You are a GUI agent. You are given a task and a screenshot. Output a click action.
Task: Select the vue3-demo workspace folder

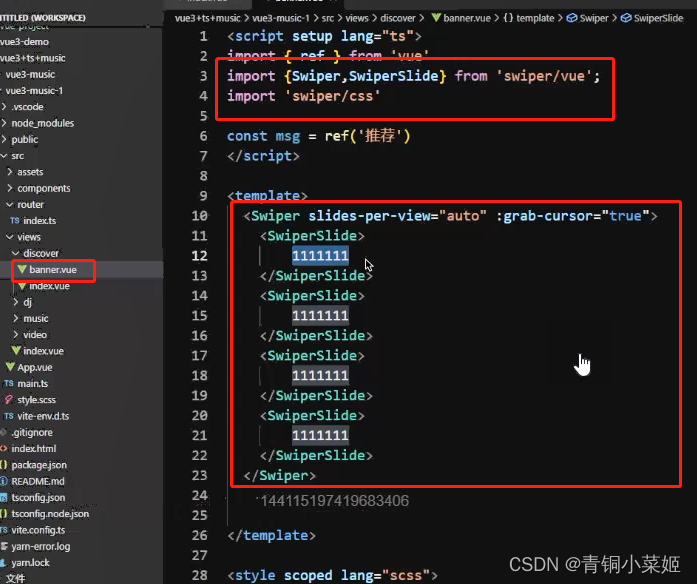coord(24,42)
